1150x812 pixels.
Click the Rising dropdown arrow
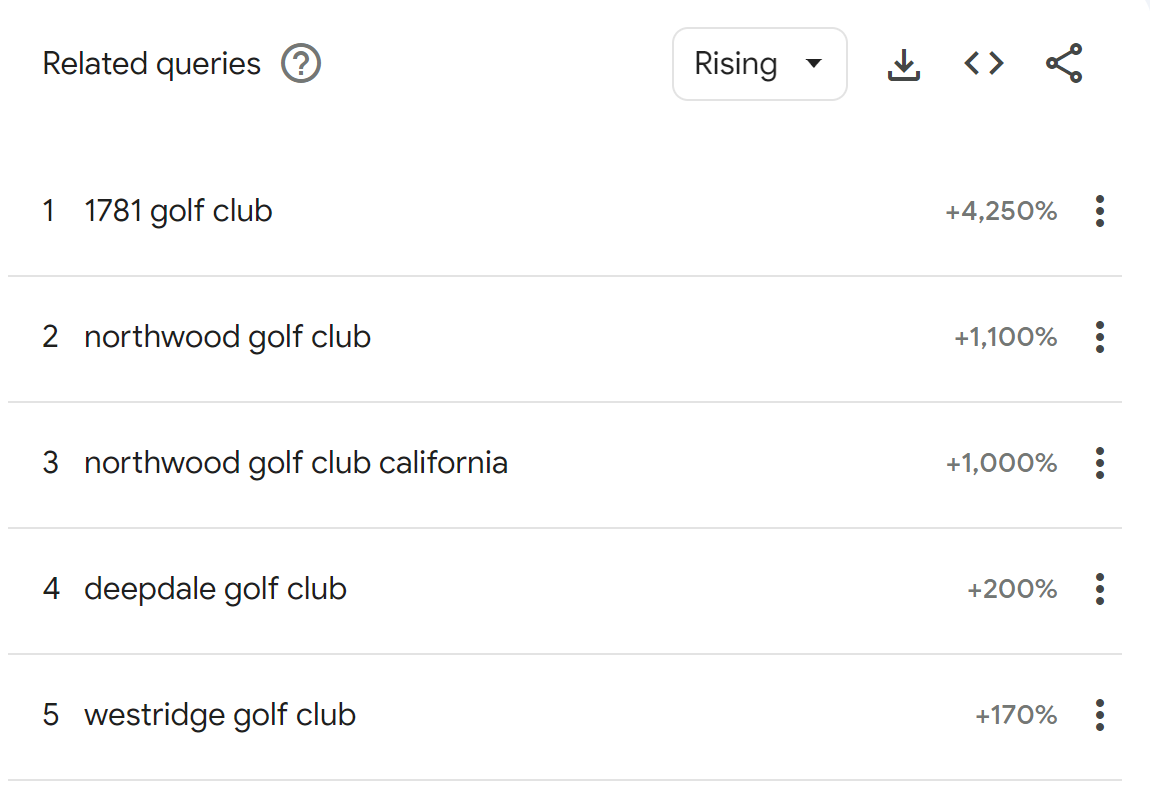(x=814, y=65)
